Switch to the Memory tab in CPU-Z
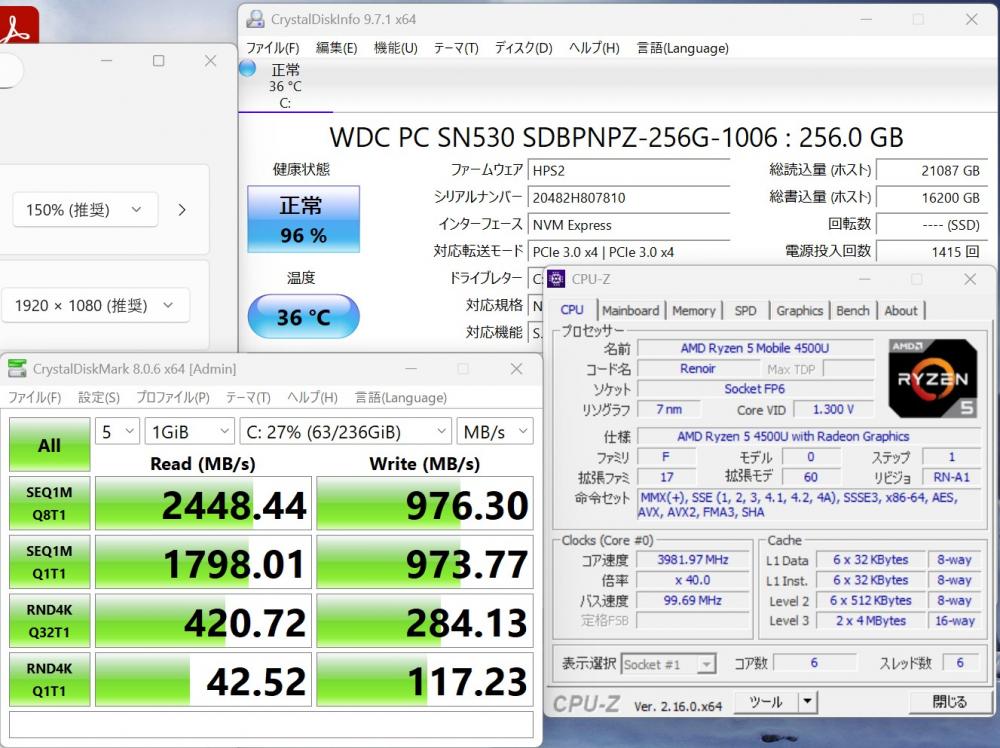 coord(693,311)
